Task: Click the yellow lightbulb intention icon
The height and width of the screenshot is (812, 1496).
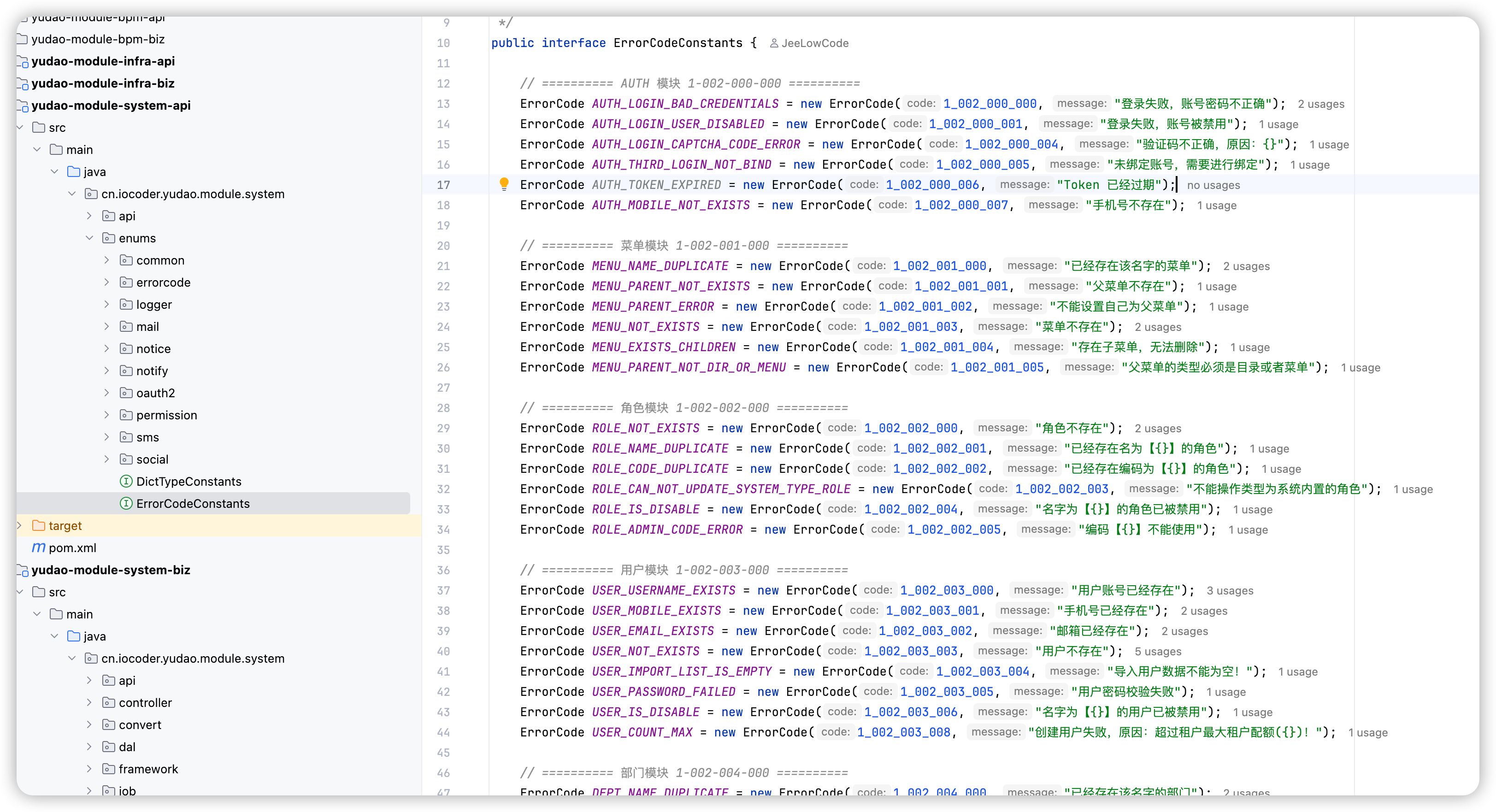Action: pos(504,184)
